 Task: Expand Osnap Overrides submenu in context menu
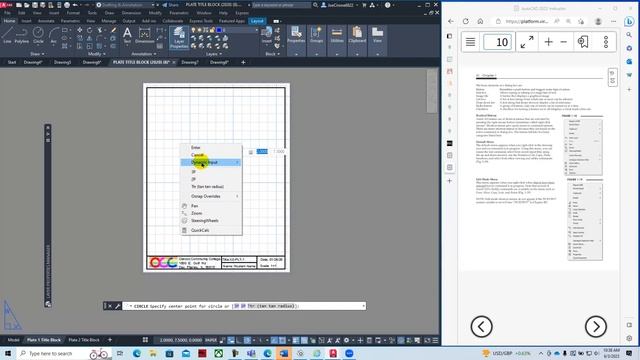point(237,196)
